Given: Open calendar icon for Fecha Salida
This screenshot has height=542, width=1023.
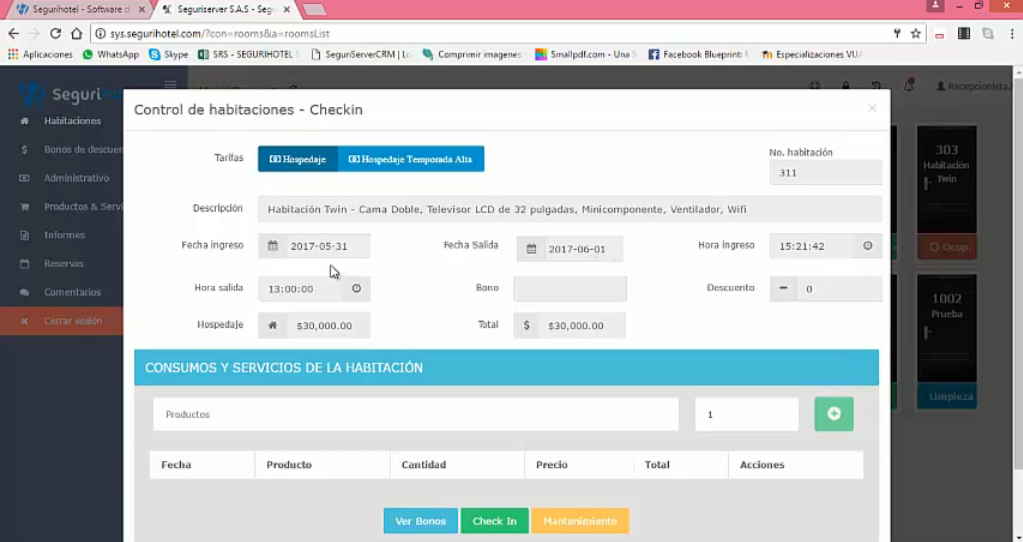Looking at the screenshot, I should [531, 248].
